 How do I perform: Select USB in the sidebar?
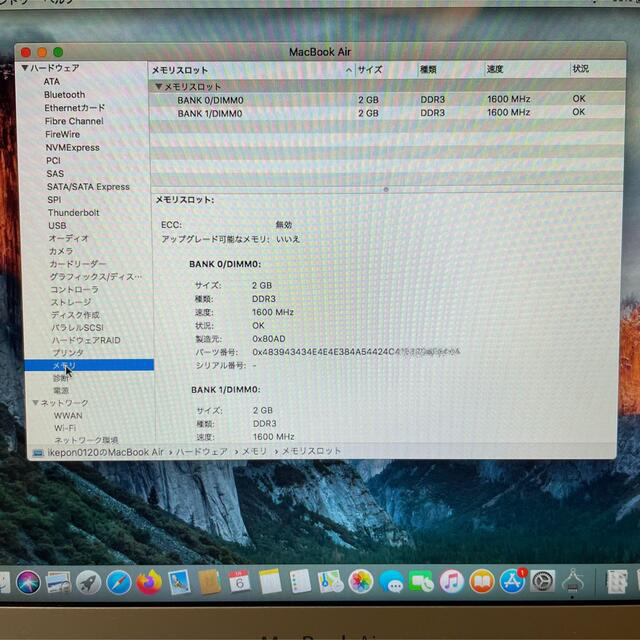tap(57, 225)
